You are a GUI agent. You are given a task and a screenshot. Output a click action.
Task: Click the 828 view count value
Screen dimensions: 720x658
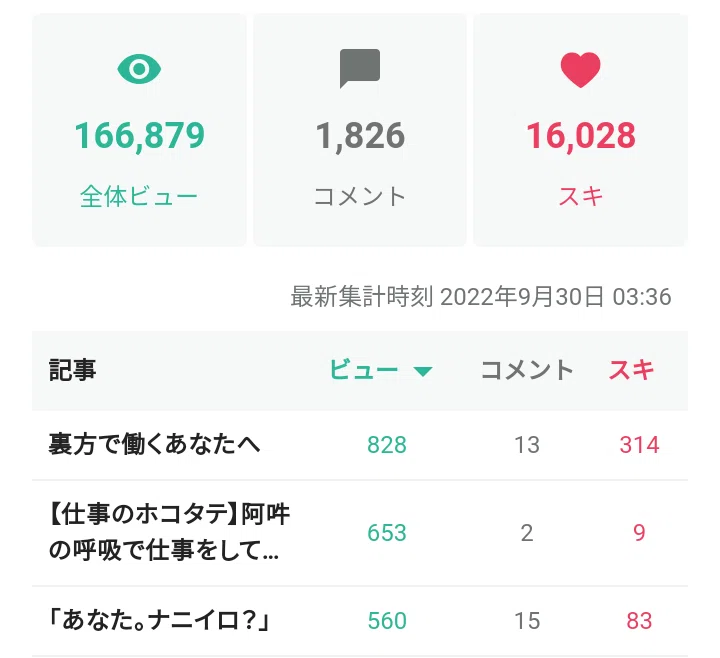pyautogui.click(x=387, y=445)
